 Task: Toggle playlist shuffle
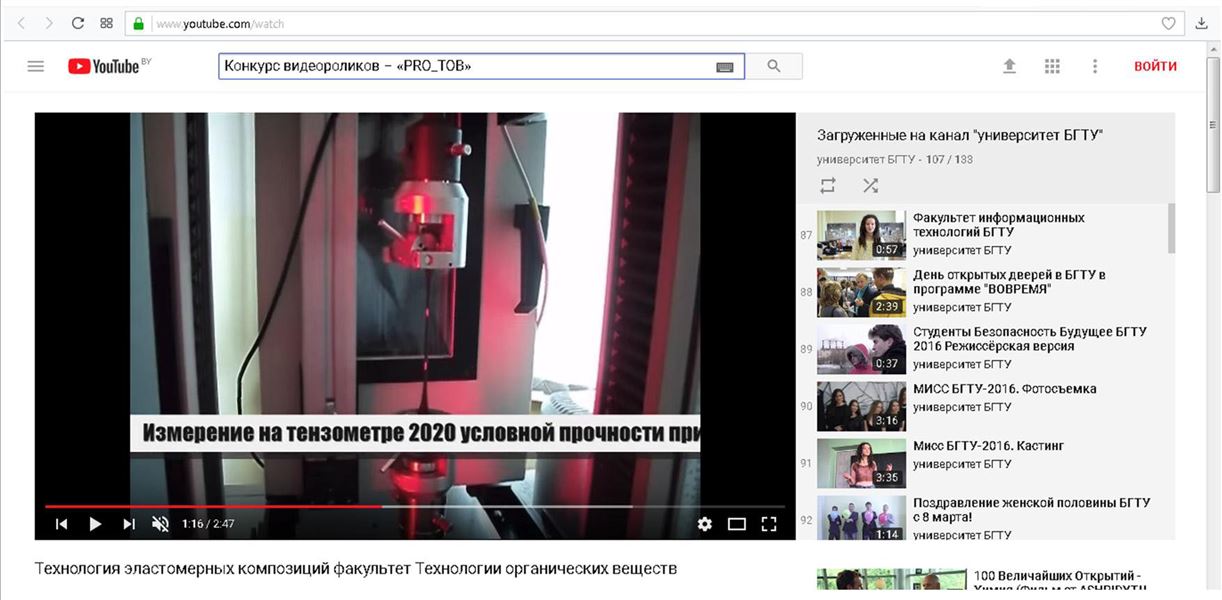point(870,185)
